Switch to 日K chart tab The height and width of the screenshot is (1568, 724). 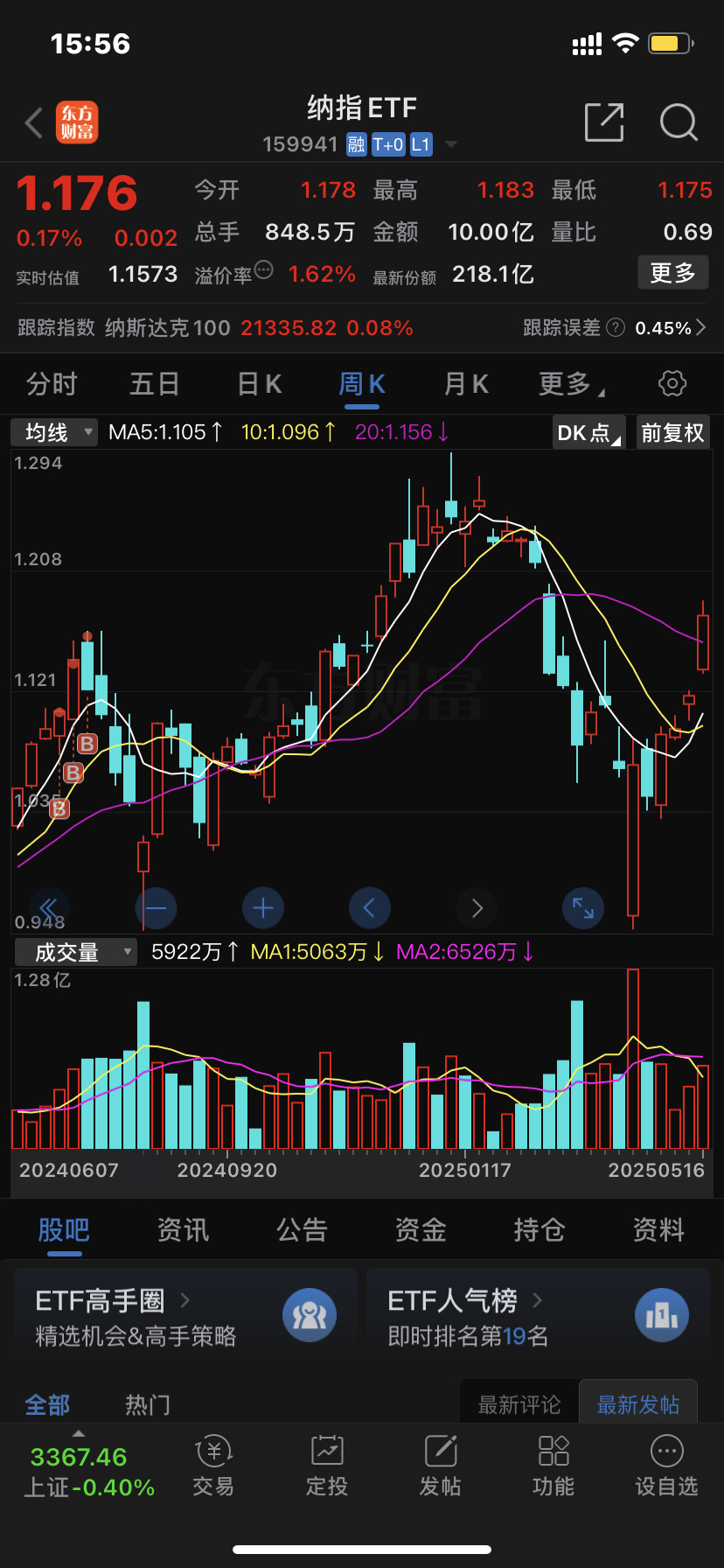coord(260,383)
